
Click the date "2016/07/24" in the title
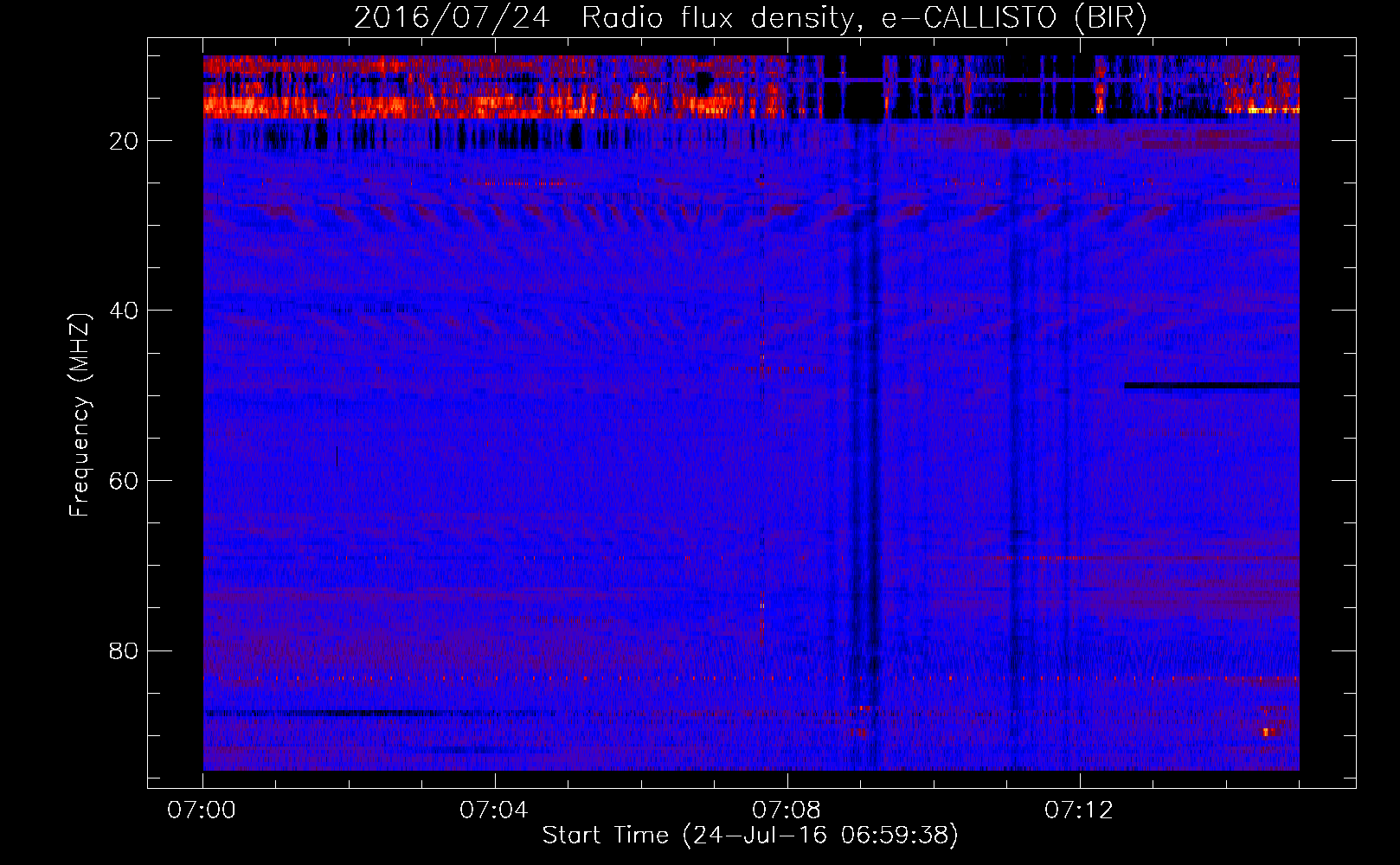point(452,18)
